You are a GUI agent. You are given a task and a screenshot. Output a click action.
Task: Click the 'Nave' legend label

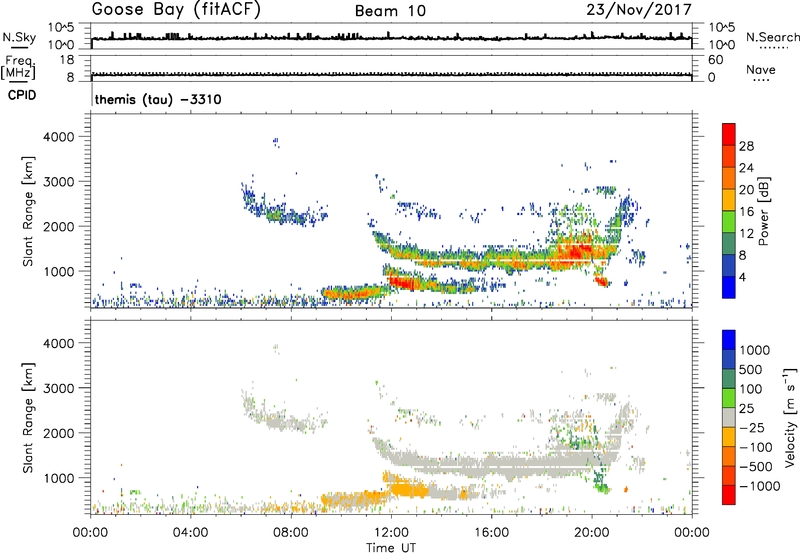coord(761,69)
